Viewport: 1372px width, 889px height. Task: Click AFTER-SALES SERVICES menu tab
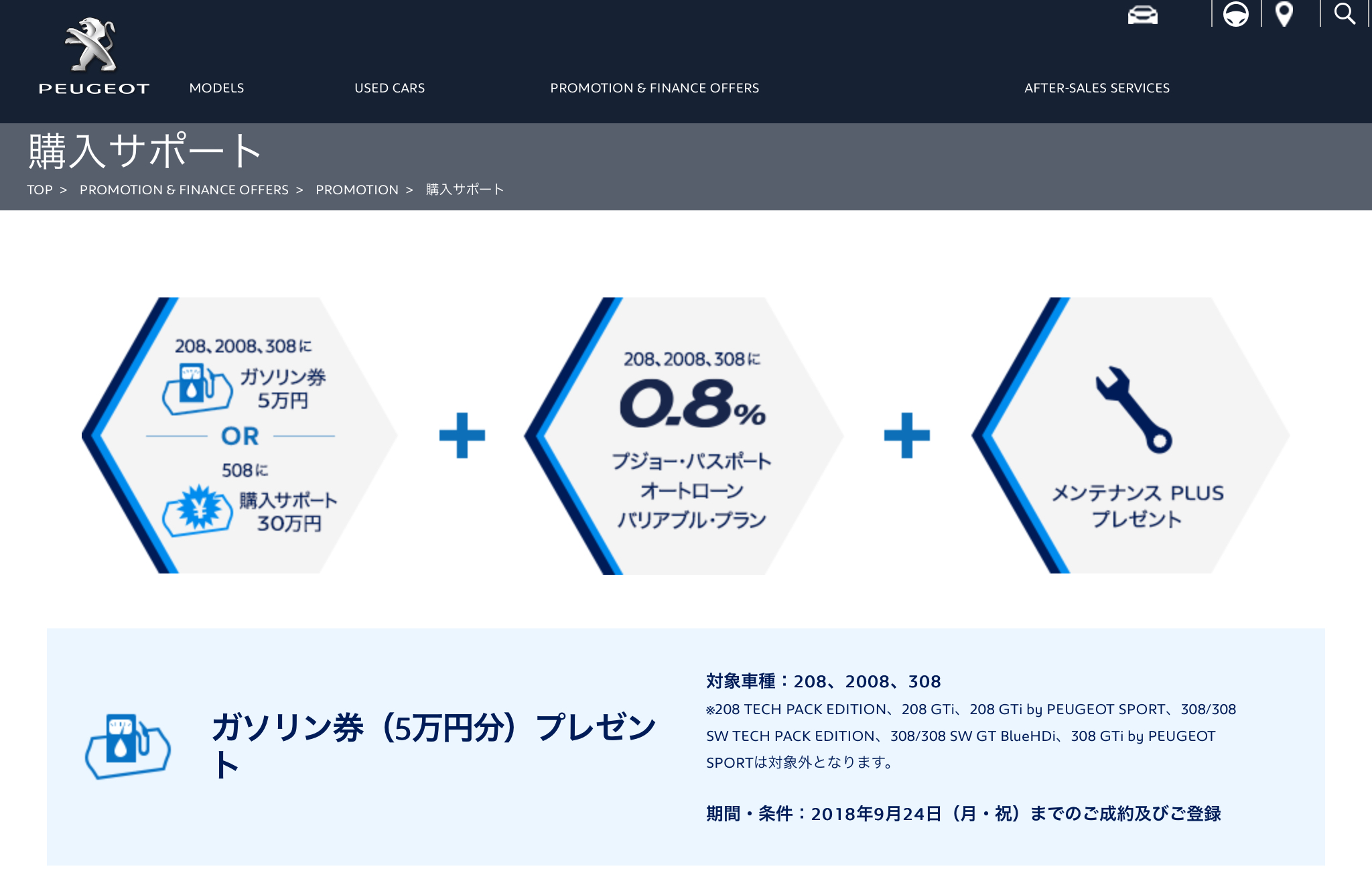pyautogui.click(x=1097, y=88)
